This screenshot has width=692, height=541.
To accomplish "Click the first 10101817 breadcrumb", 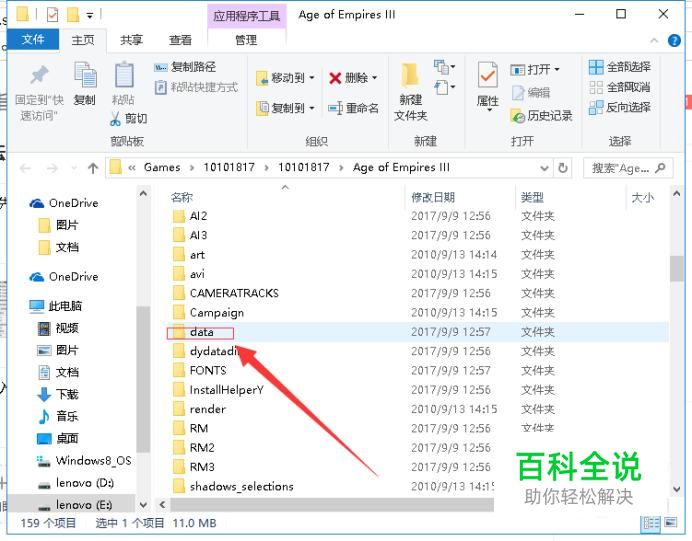I will (229, 167).
